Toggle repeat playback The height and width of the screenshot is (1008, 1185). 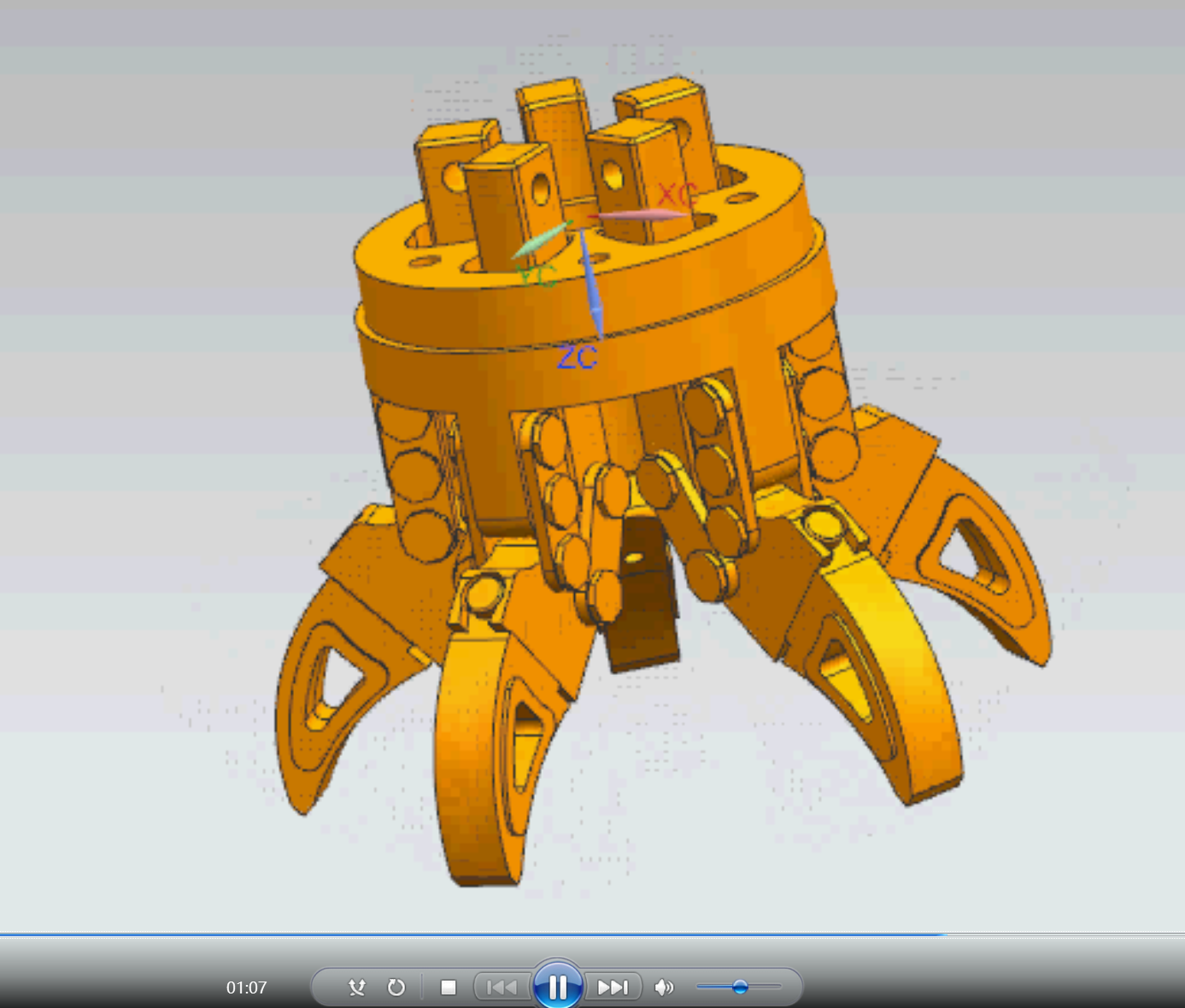point(396,987)
